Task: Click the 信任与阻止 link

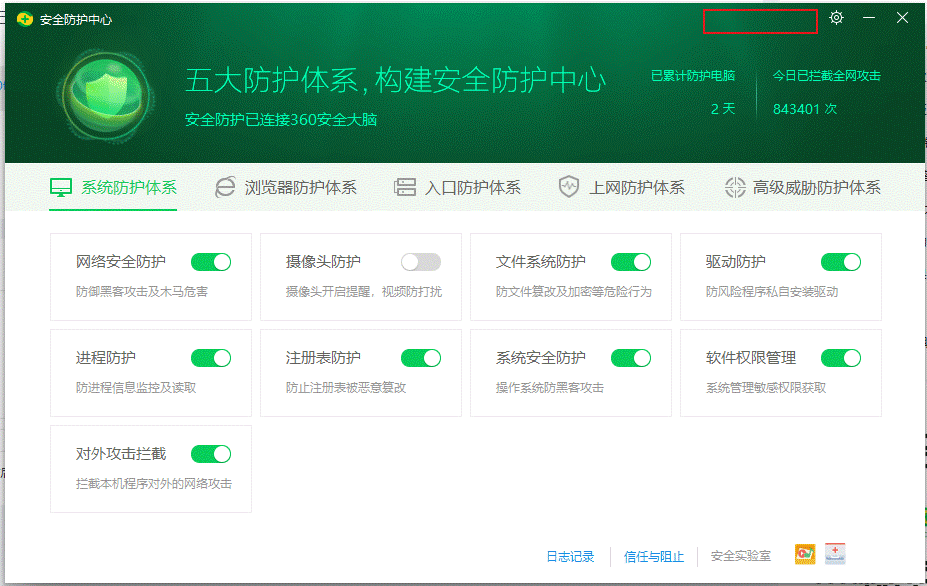Action: pyautogui.click(x=654, y=556)
